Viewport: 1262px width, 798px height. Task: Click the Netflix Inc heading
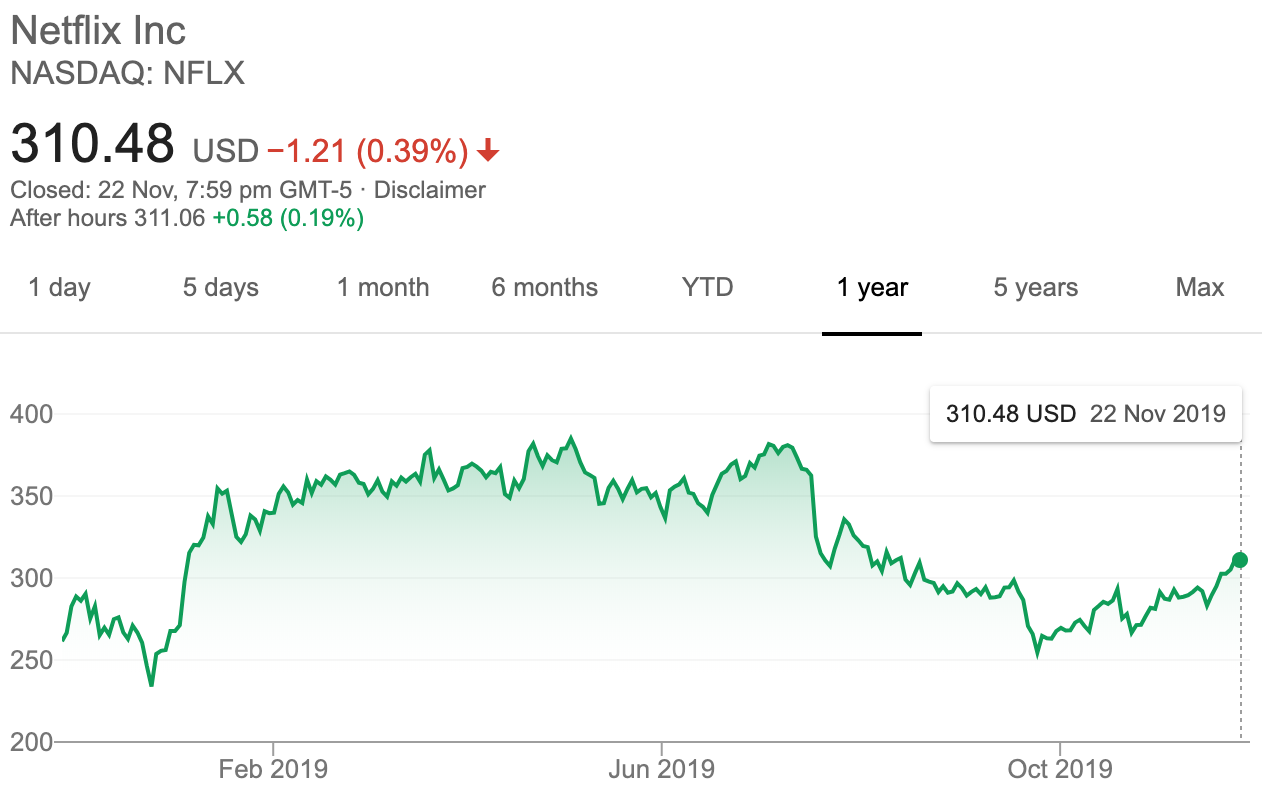click(98, 30)
